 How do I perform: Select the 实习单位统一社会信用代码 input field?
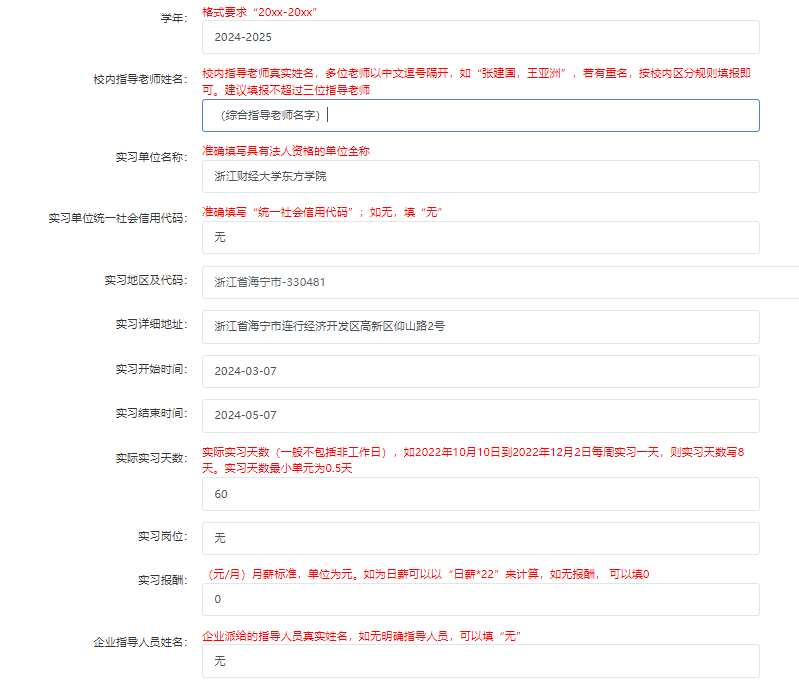pos(480,237)
